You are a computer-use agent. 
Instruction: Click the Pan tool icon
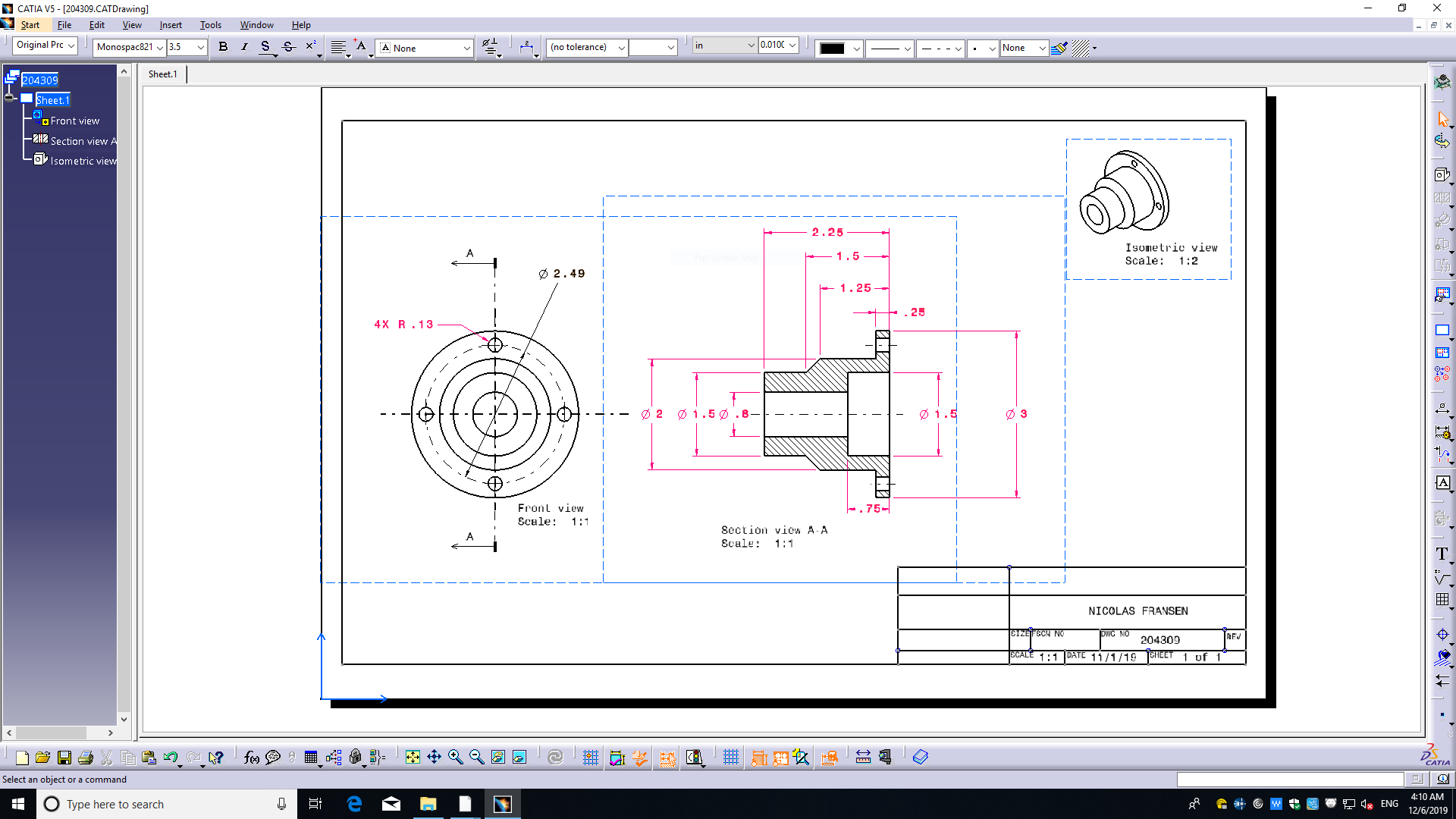(x=434, y=757)
